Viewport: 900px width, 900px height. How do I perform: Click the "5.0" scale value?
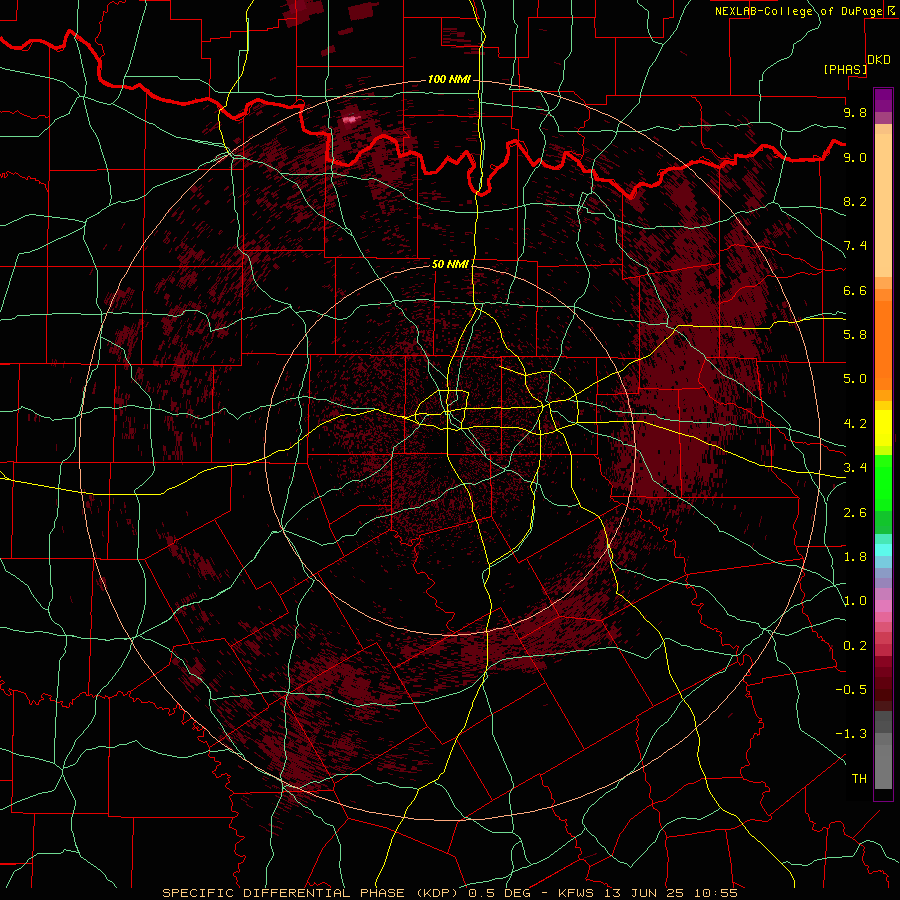855,379
